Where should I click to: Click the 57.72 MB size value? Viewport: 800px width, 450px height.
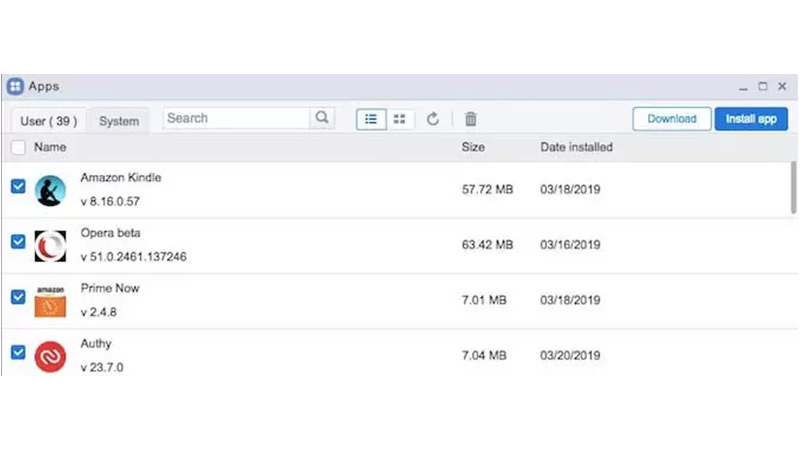(487, 189)
